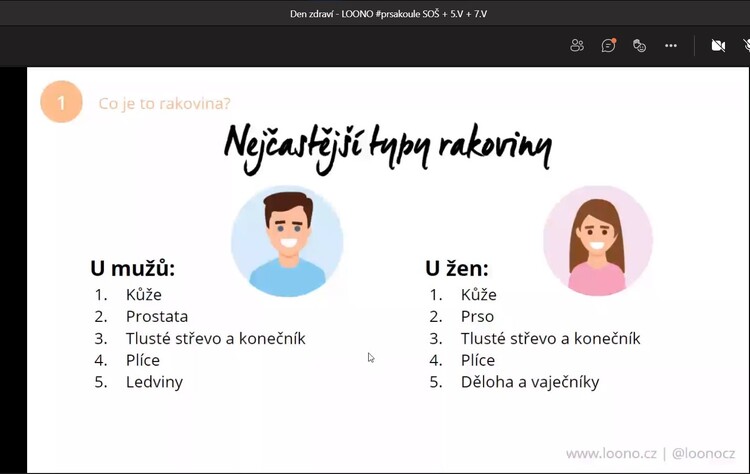Click 'Kůže' under U mužů

(x=143, y=295)
